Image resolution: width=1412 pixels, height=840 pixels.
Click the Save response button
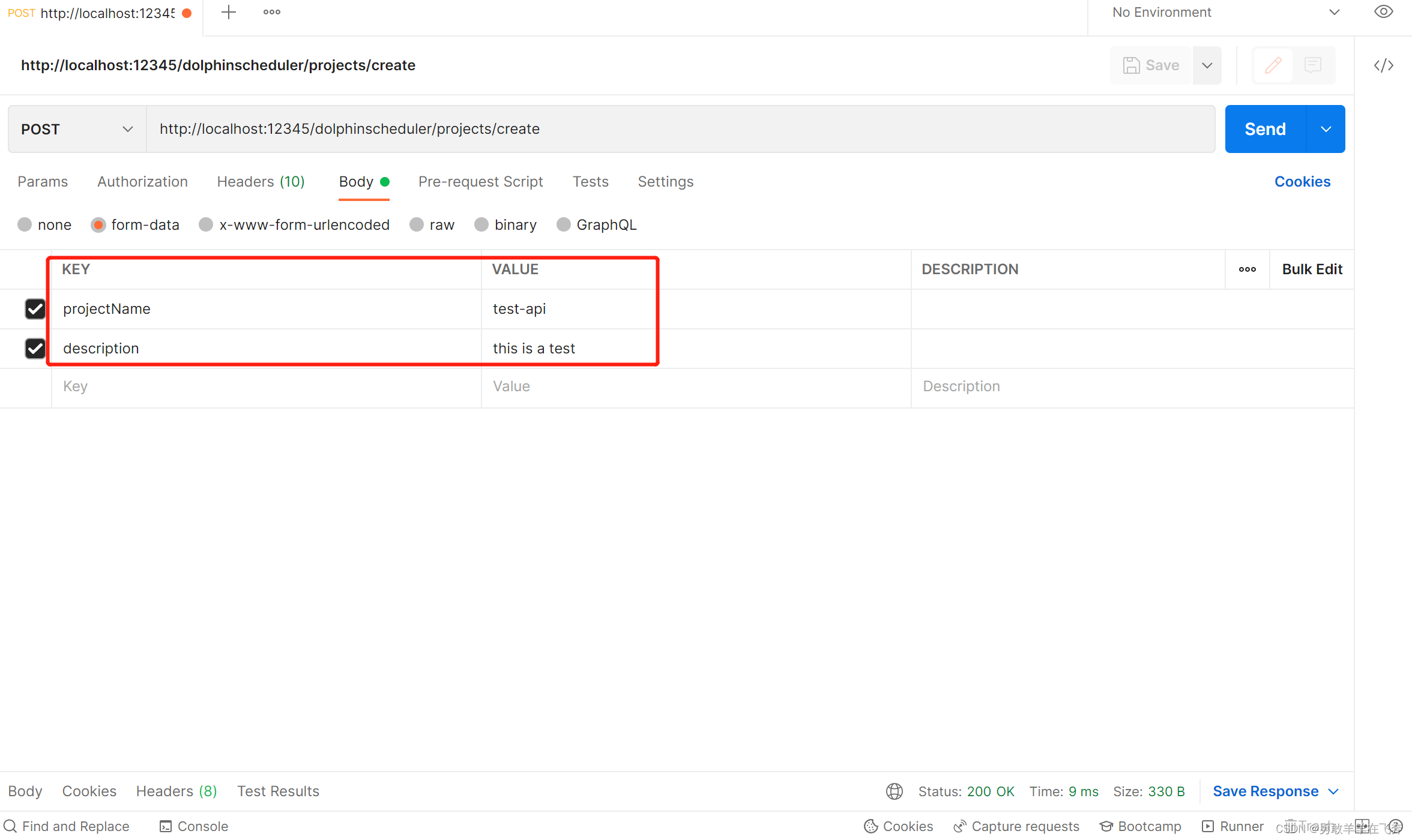click(1275, 790)
